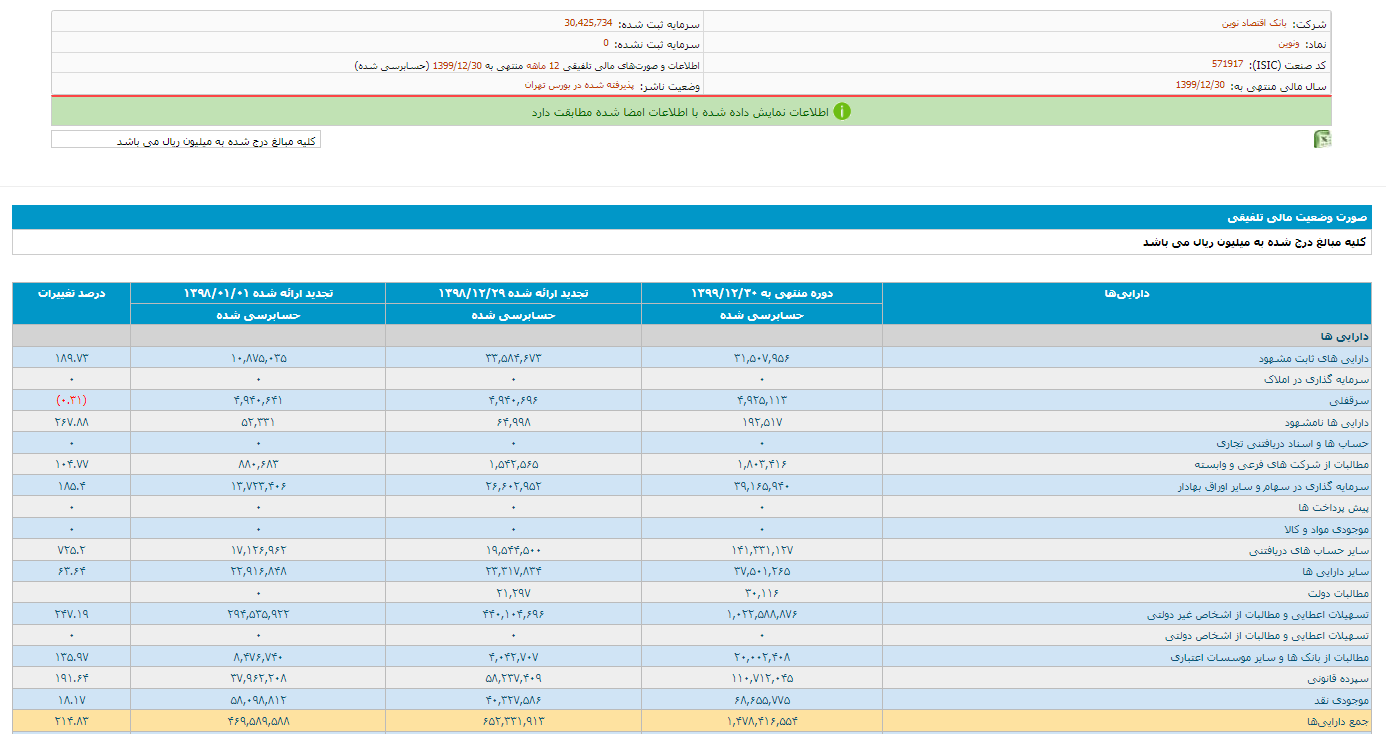The width and height of the screenshot is (1386, 734).
Task: Click the ISIC industry code 571917
Action: (1227, 64)
